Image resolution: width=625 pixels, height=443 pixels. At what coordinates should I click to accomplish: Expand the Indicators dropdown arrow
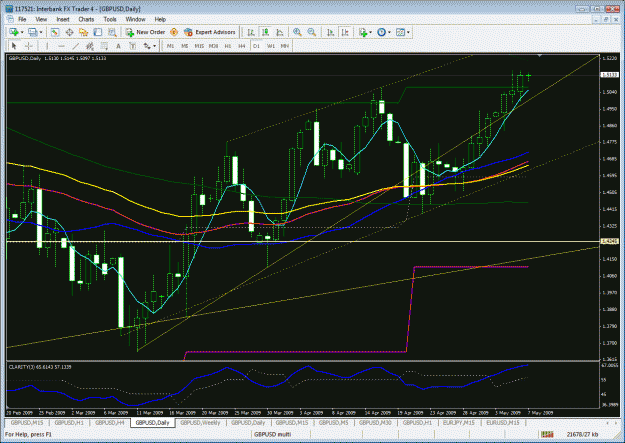(370, 32)
